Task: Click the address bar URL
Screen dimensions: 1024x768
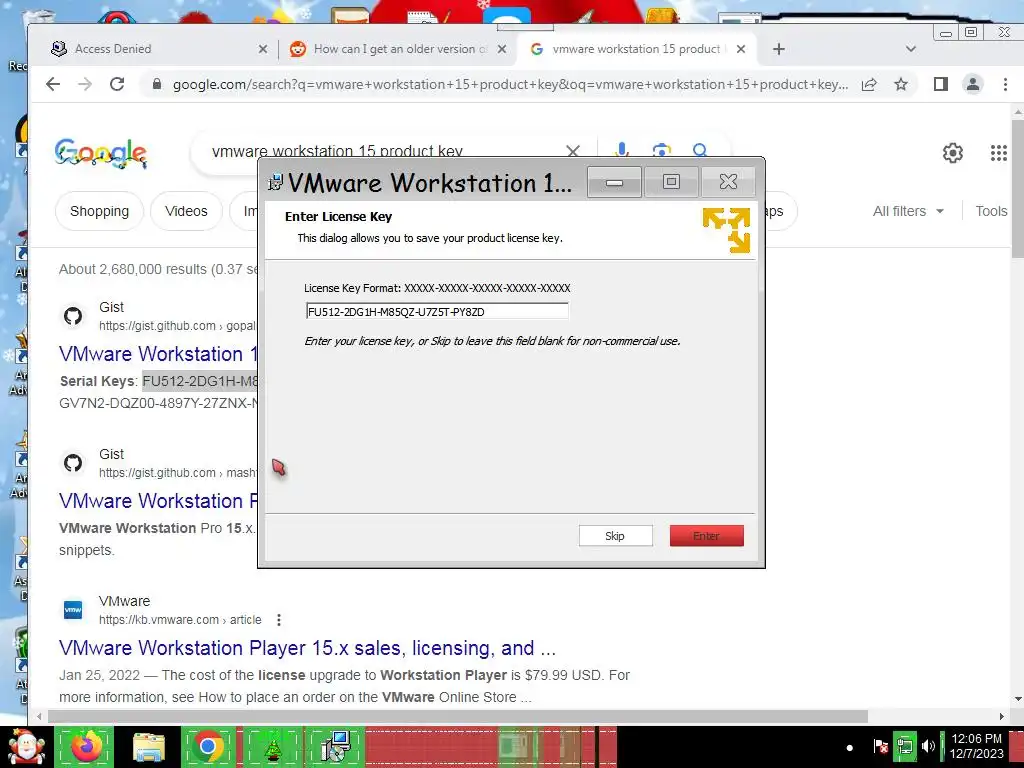Action: pos(511,84)
